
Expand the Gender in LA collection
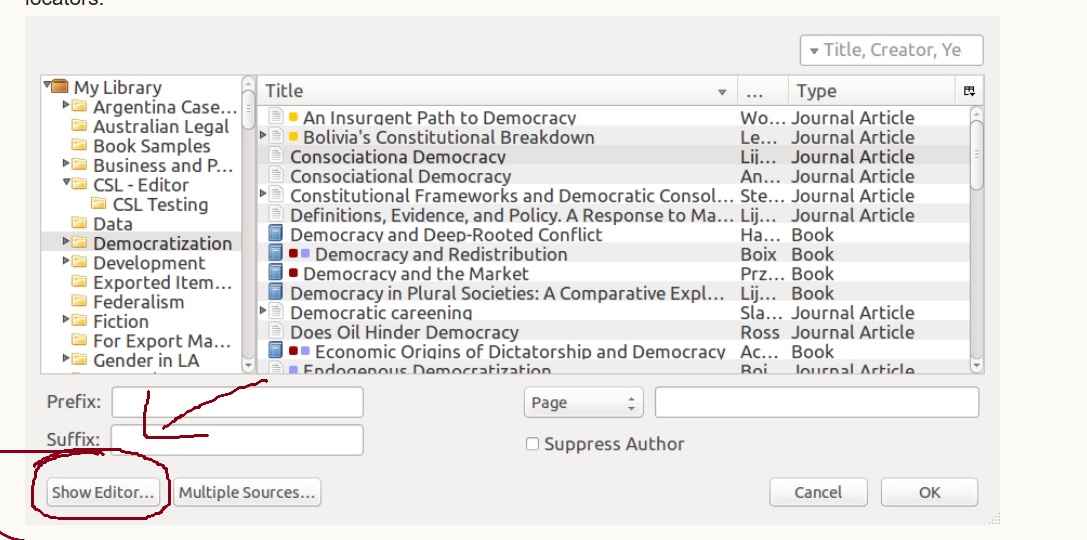[66, 358]
